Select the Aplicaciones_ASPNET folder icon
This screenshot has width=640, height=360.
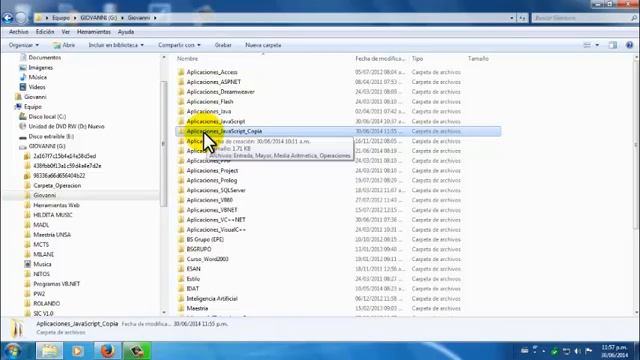tap(181, 82)
